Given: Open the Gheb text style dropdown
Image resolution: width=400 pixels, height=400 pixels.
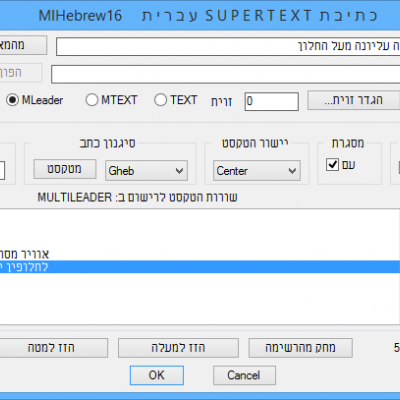Looking at the screenshot, I should click(146, 171).
